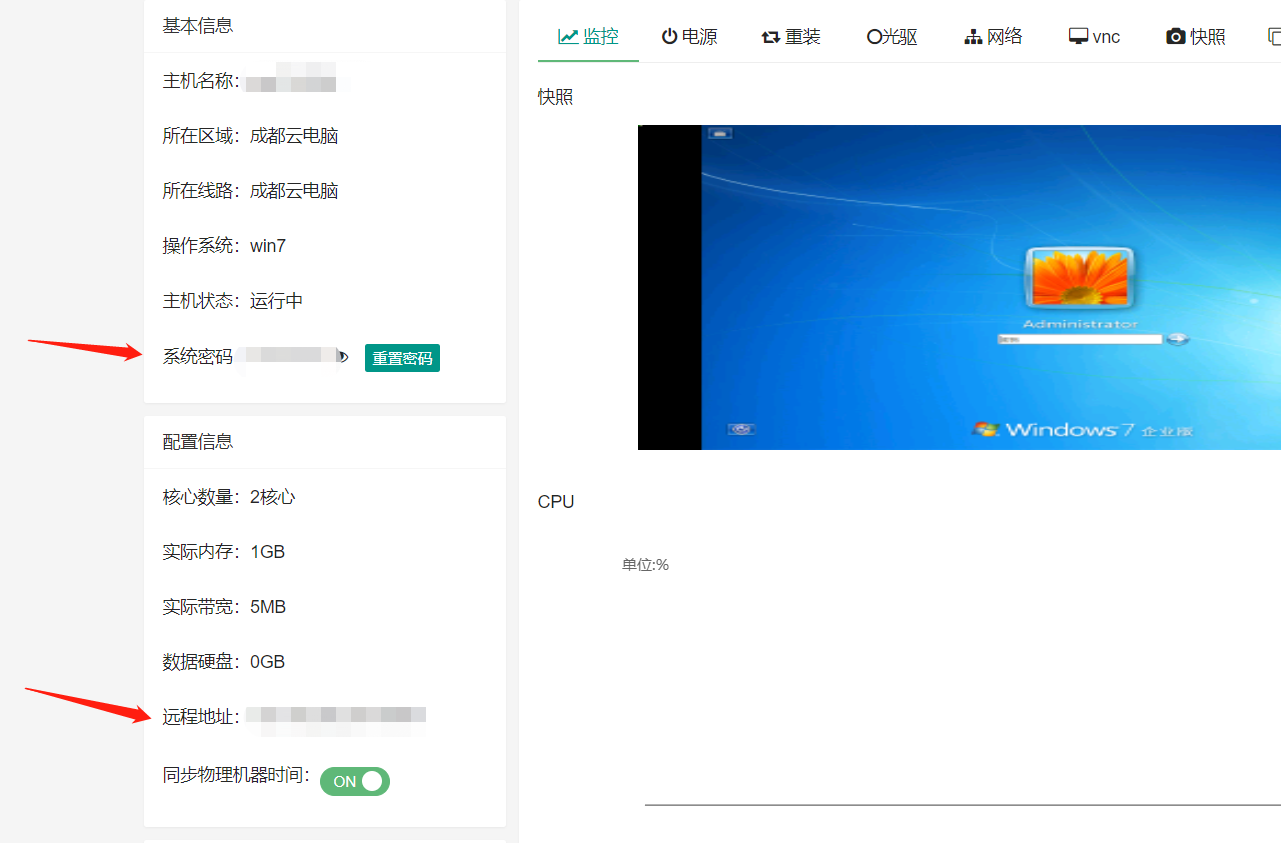Open the vnc tab

tap(1095, 37)
